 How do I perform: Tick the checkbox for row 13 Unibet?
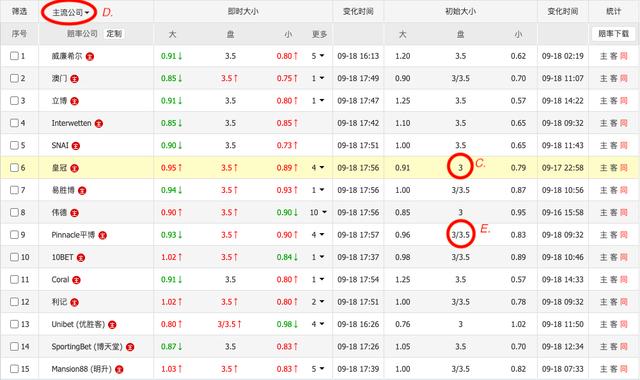point(14,324)
